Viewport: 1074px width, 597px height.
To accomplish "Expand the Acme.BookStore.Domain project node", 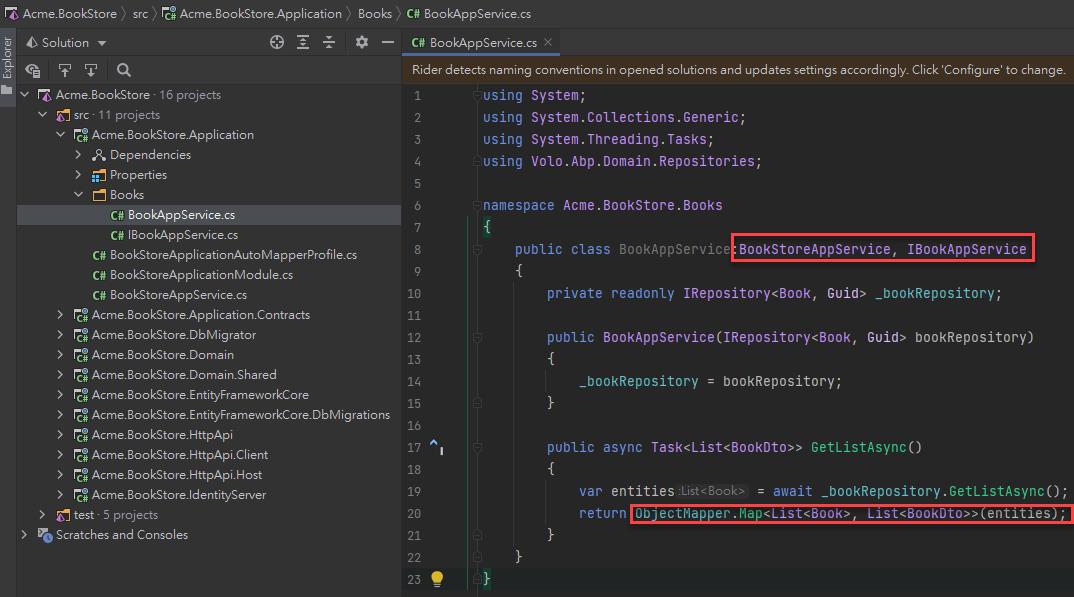I will tap(60, 355).
